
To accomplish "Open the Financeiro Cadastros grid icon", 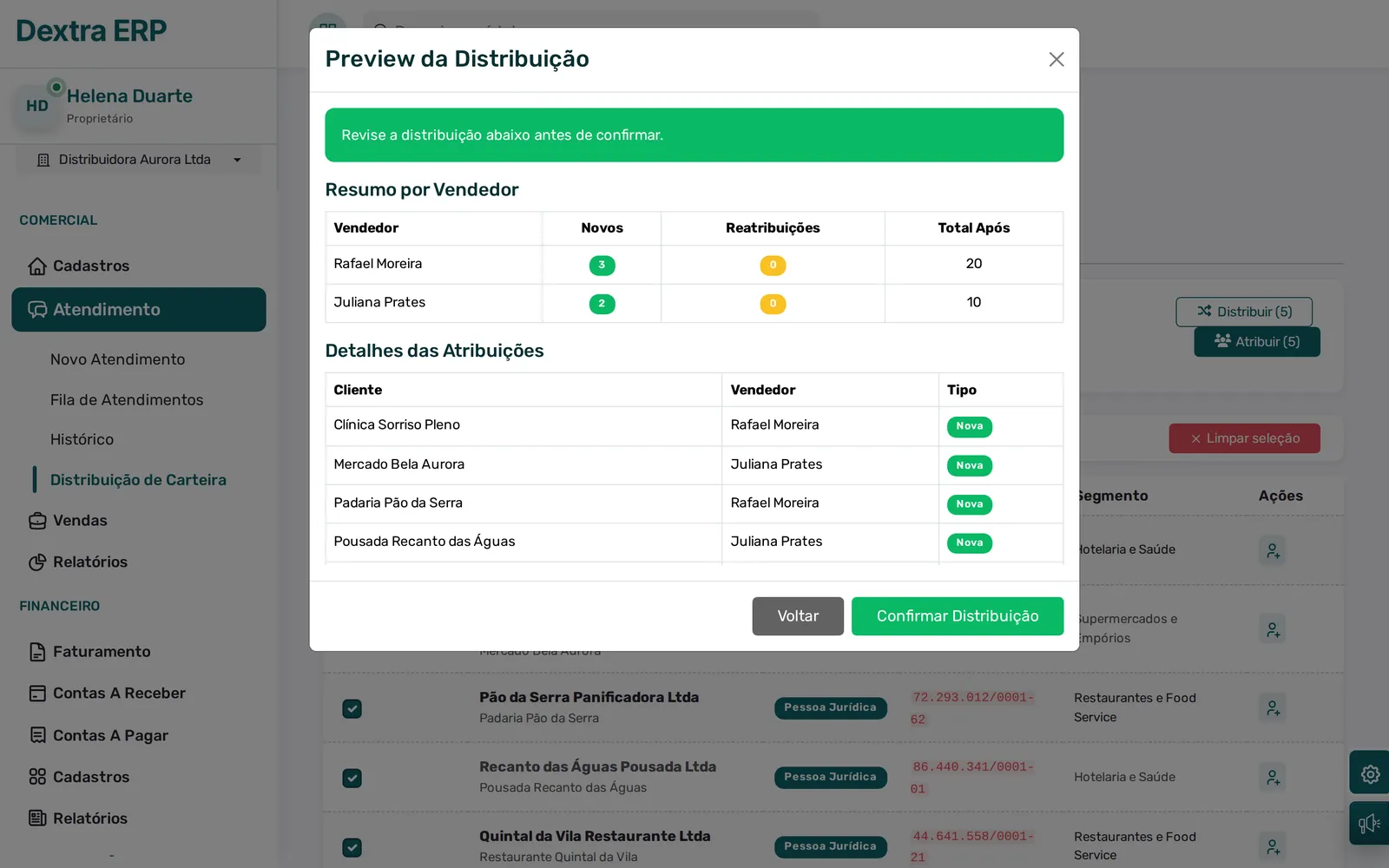I will [37, 777].
